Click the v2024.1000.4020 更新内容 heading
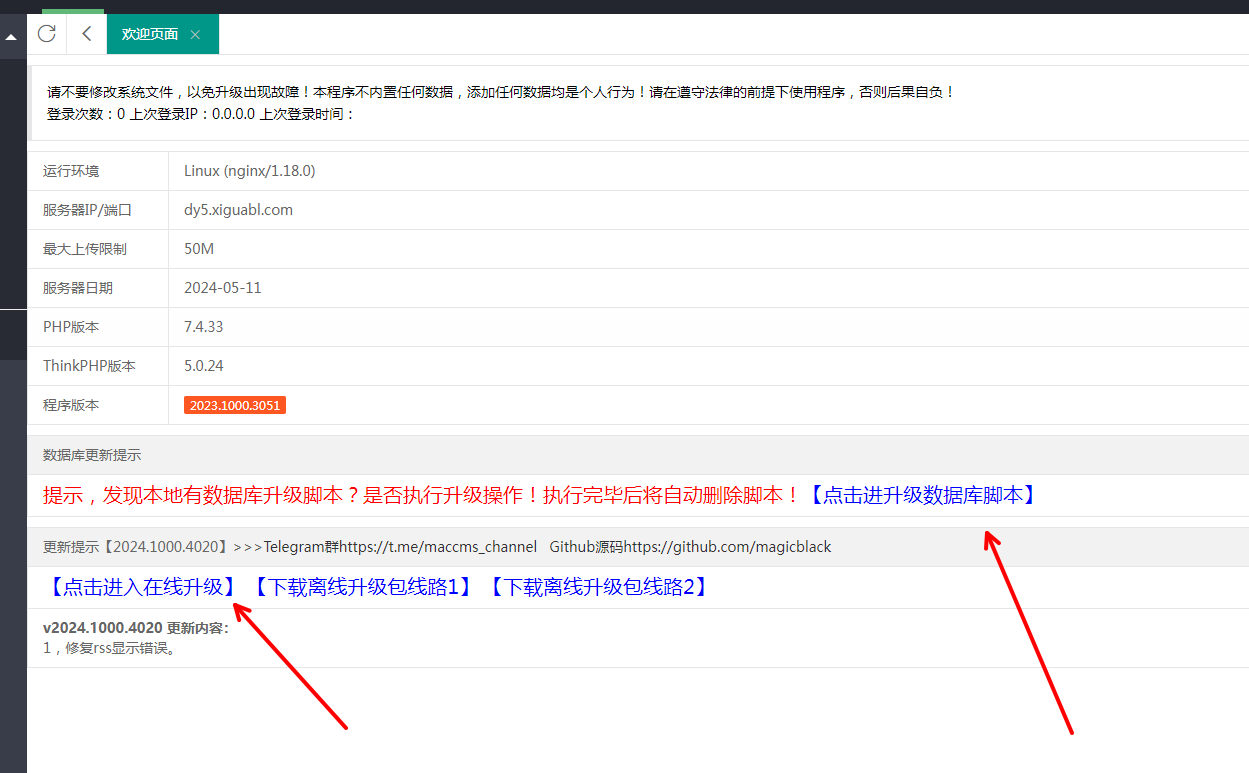 pyautogui.click(x=136, y=628)
